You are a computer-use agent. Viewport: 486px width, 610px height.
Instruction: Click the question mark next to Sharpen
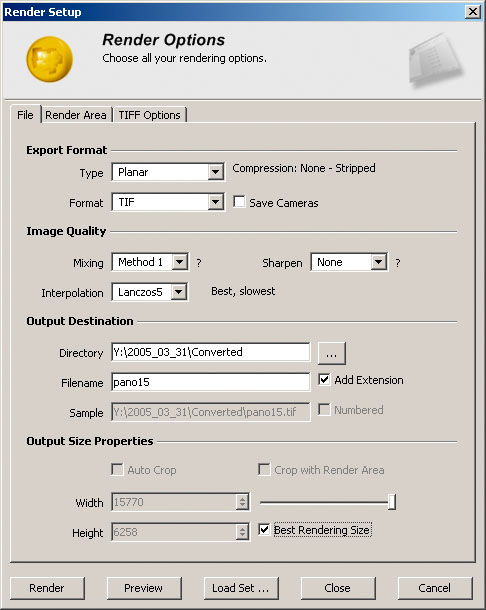pos(398,263)
